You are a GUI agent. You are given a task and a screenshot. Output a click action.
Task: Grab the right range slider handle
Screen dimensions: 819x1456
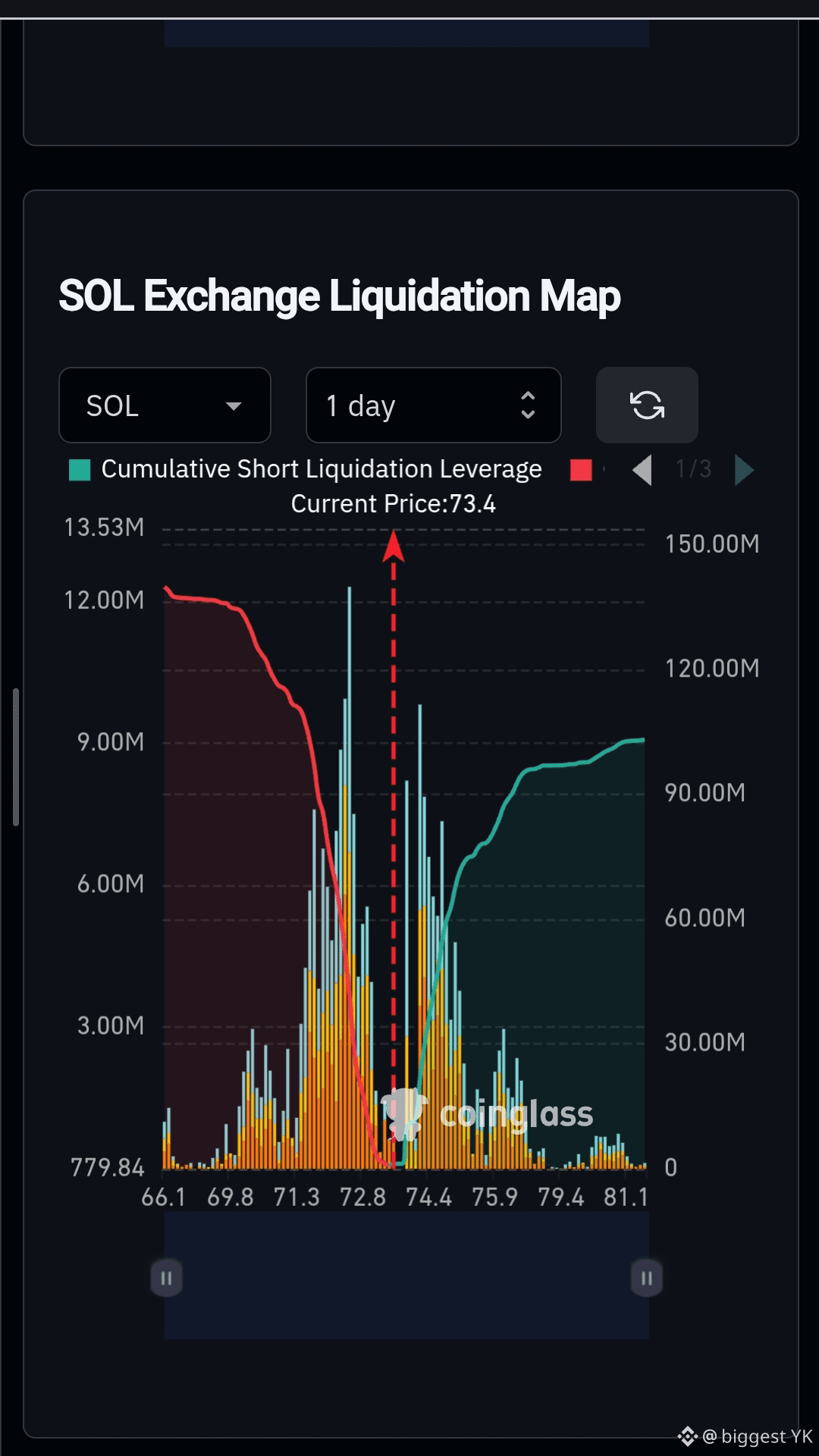[647, 1279]
